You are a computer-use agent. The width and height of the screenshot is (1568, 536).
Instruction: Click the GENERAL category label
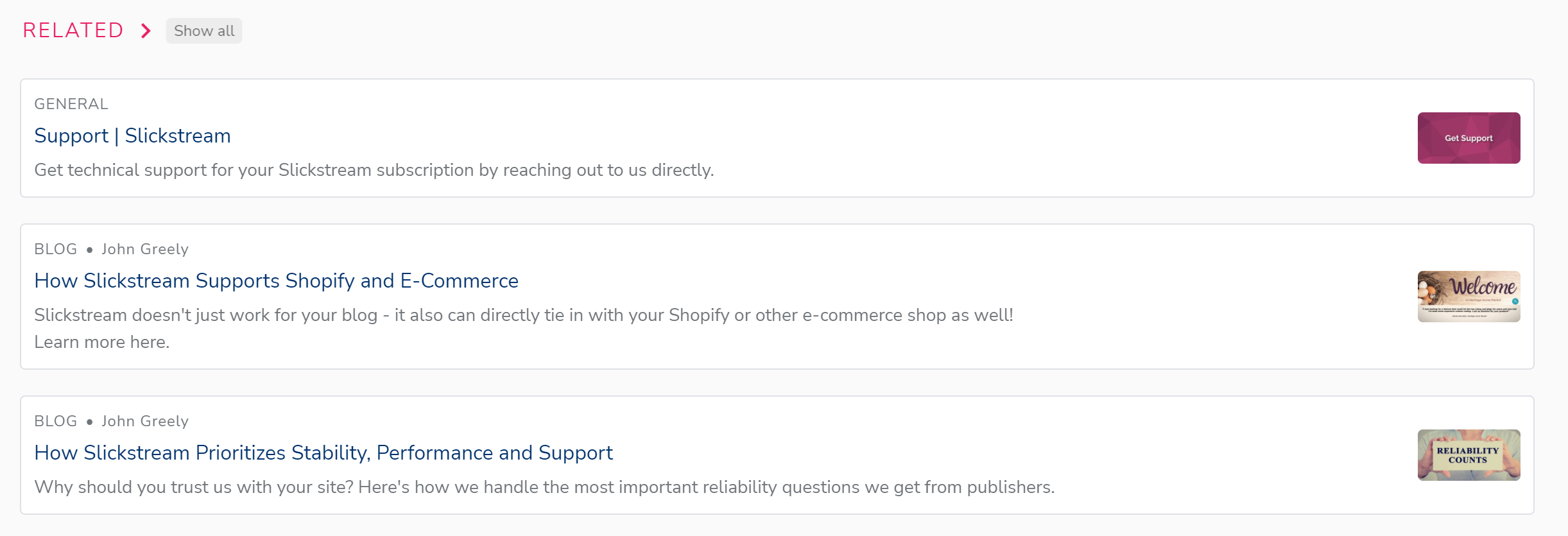[x=71, y=104]
